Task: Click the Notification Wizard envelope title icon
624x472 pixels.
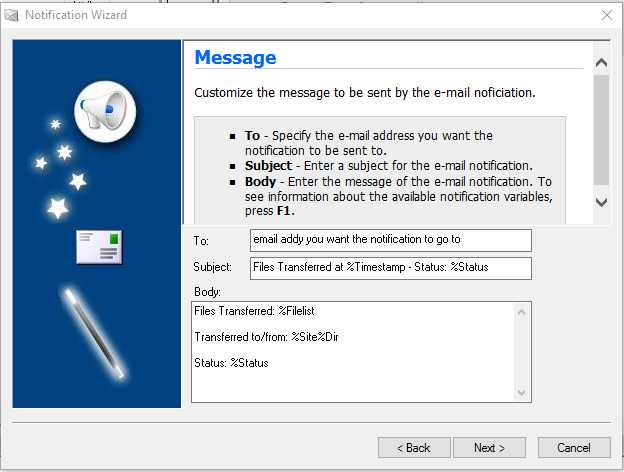Action: [11, 15]
